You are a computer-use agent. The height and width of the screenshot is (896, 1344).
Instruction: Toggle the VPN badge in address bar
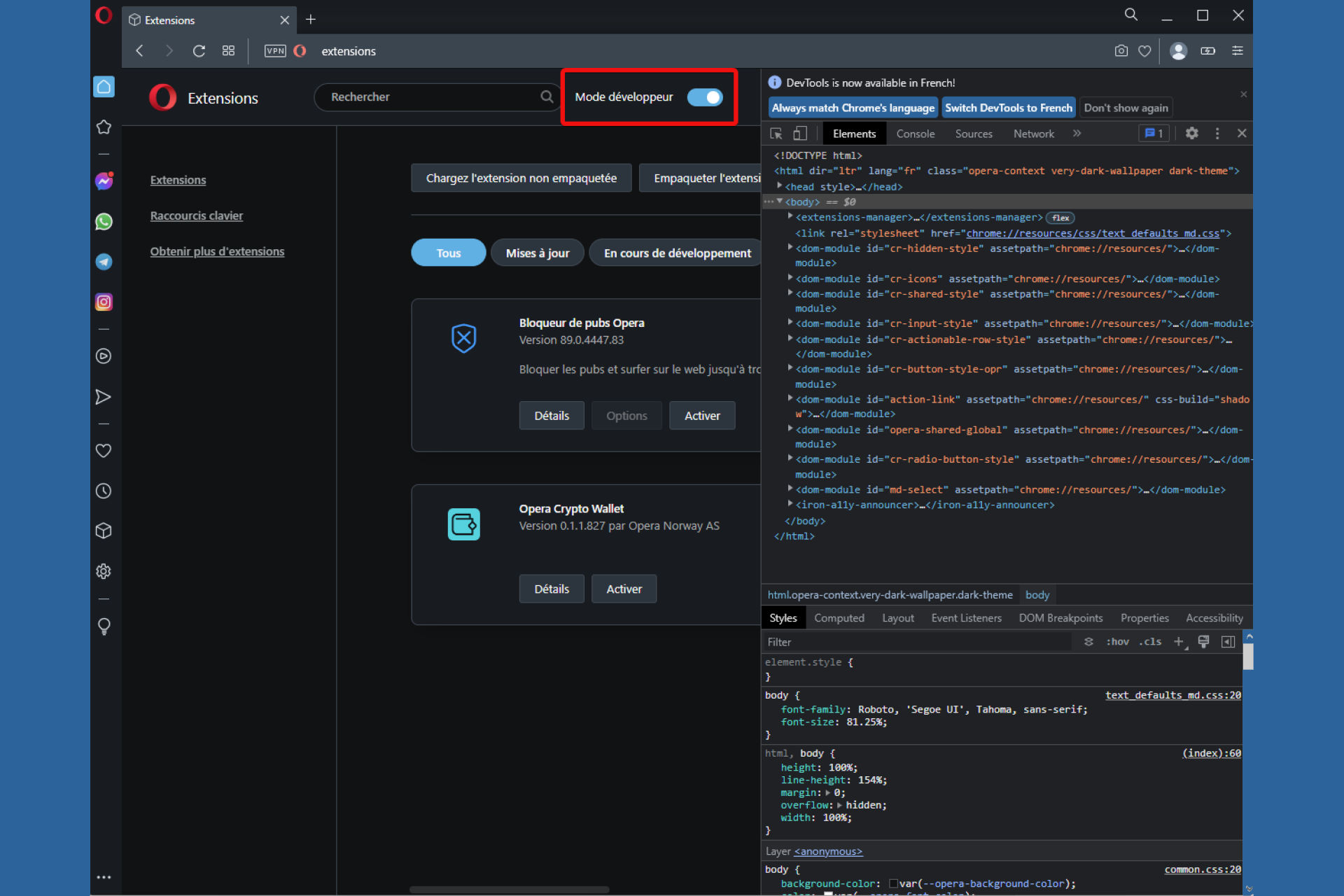click(x=275, y=51)
